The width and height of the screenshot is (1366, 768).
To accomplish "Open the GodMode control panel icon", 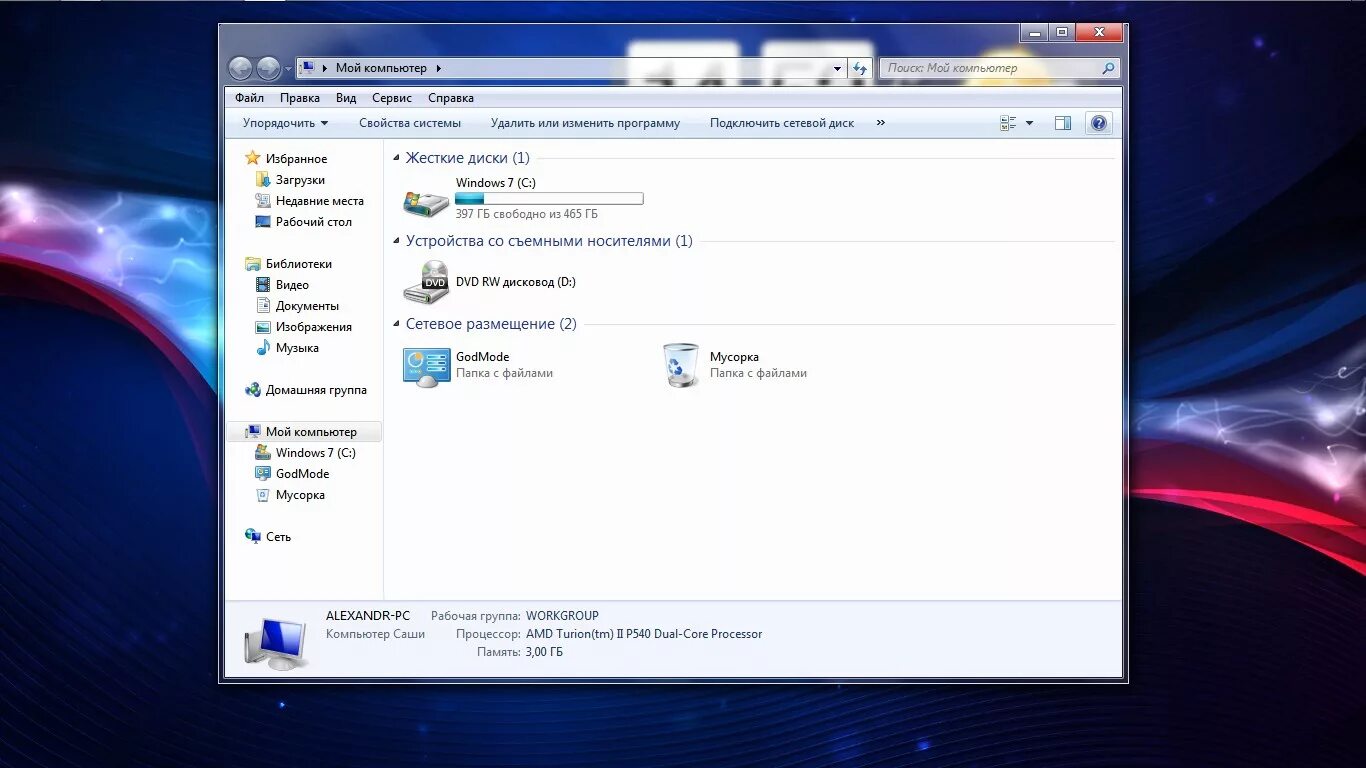I will click(426, 367).
